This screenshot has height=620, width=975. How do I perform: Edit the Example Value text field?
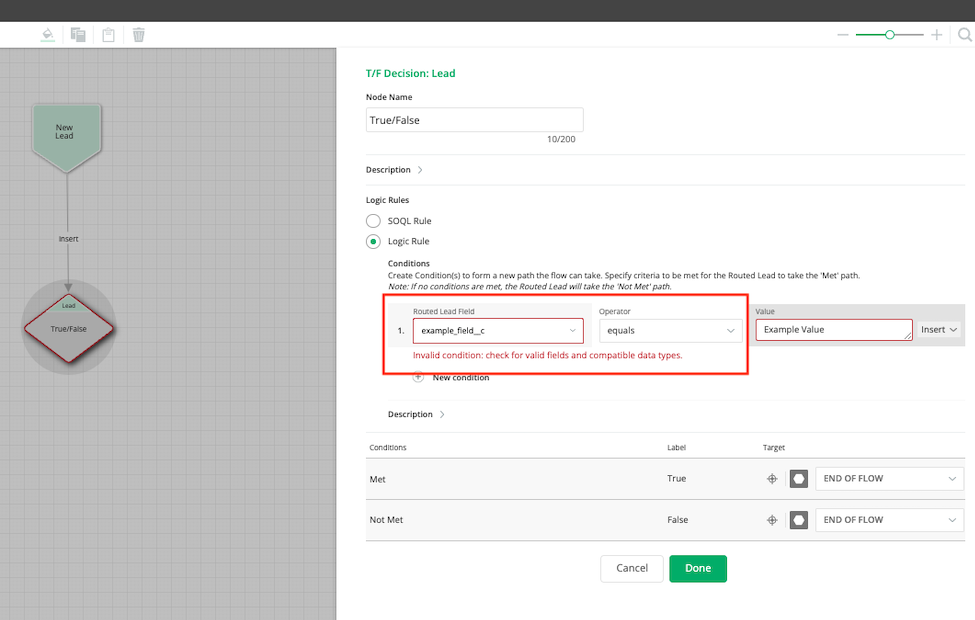coord(834,330)
